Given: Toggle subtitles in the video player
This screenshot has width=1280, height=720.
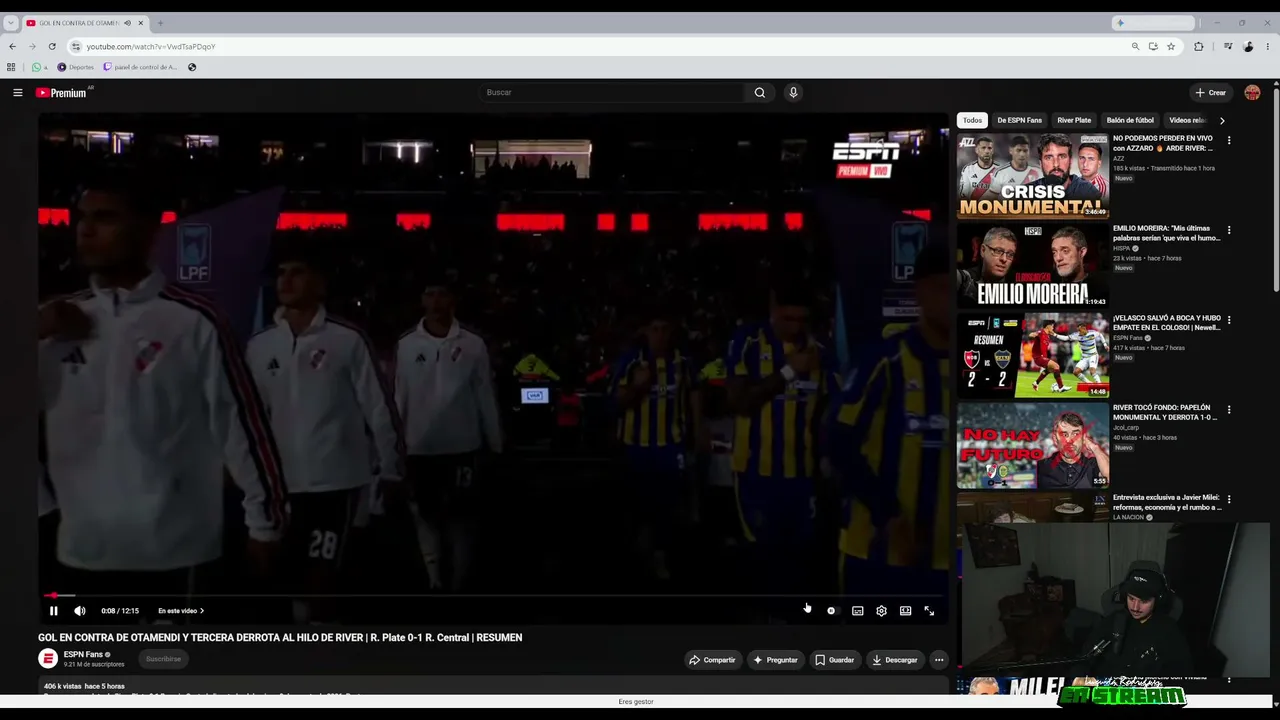Looking at the screenshot, I should (x=857, y=611).
